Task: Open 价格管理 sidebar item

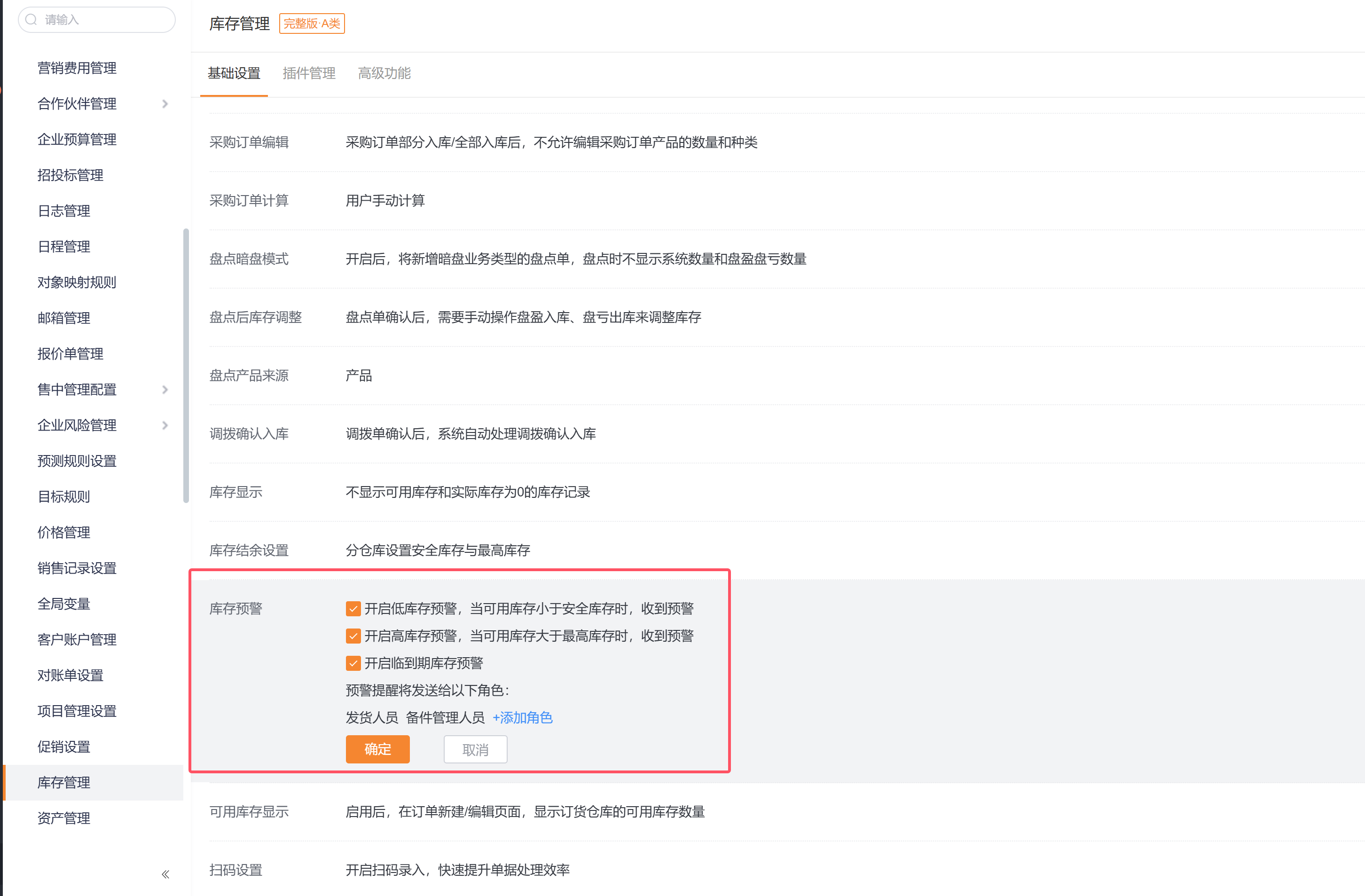Action: click(x=63, y=532)
